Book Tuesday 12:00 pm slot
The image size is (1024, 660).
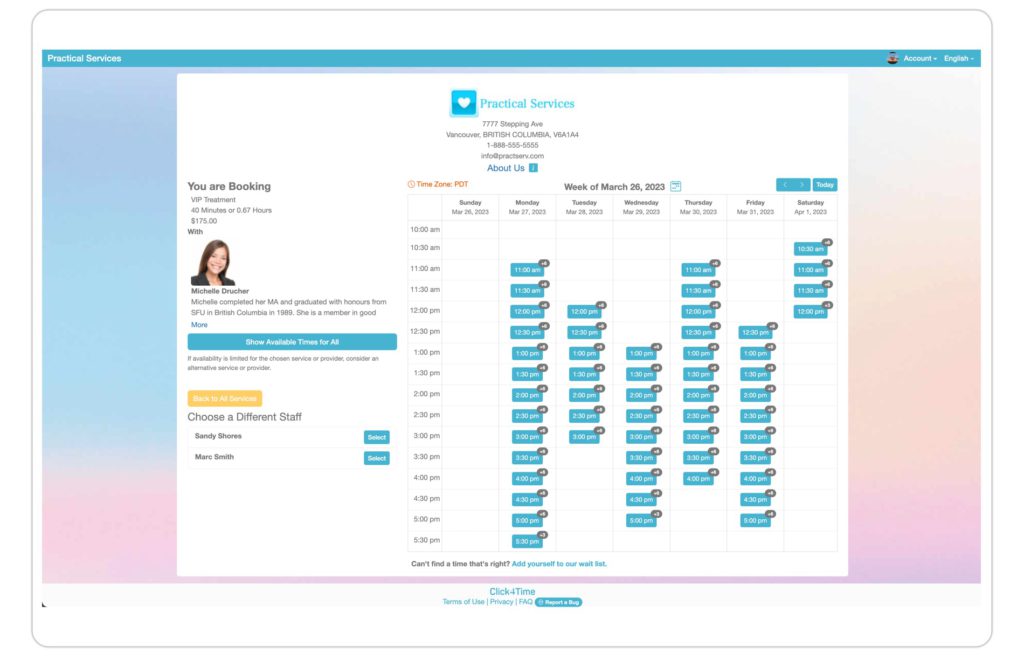click(x=584, y=311)
